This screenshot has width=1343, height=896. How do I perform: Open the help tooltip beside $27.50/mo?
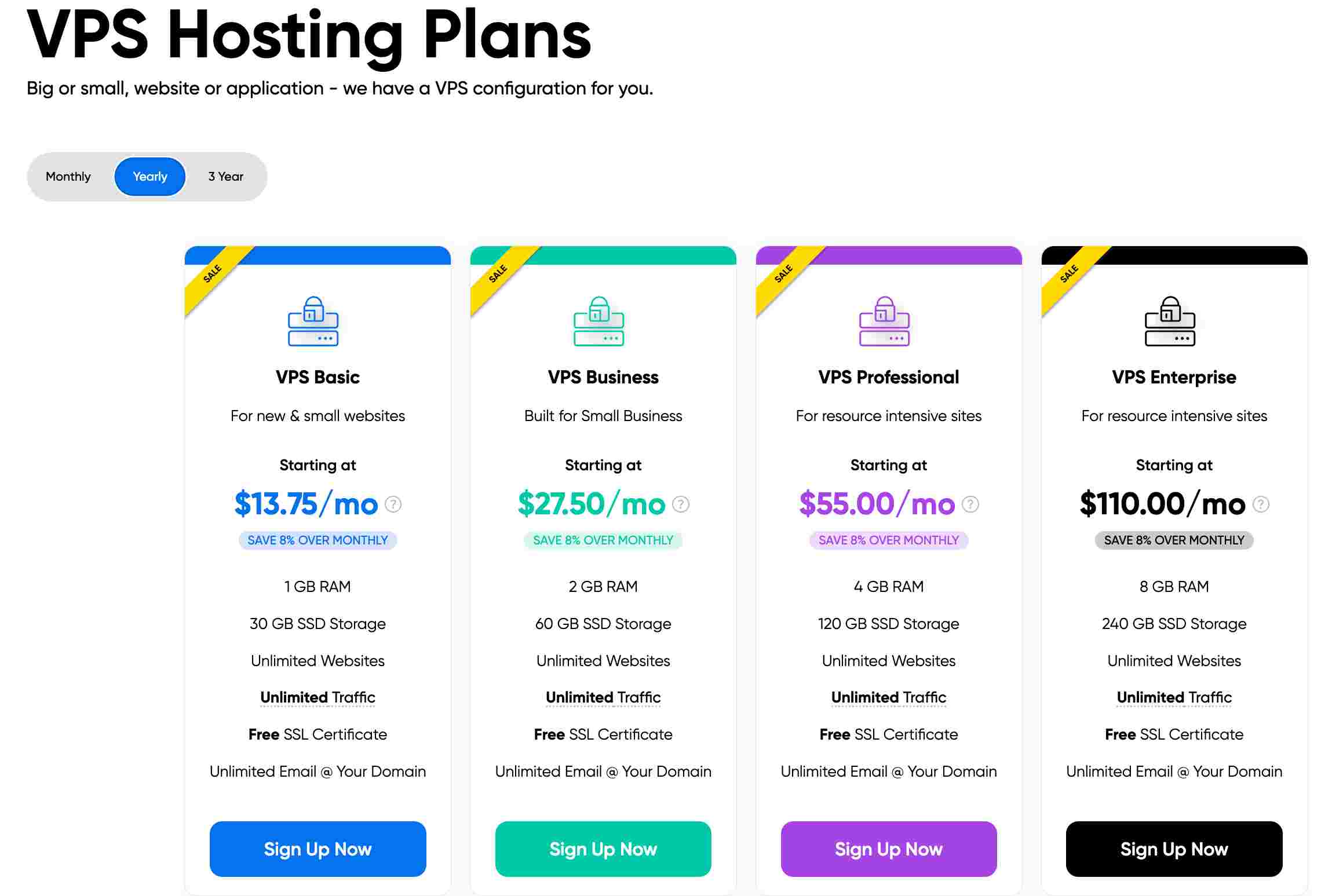pyautogui.click(x=681, y=504)
